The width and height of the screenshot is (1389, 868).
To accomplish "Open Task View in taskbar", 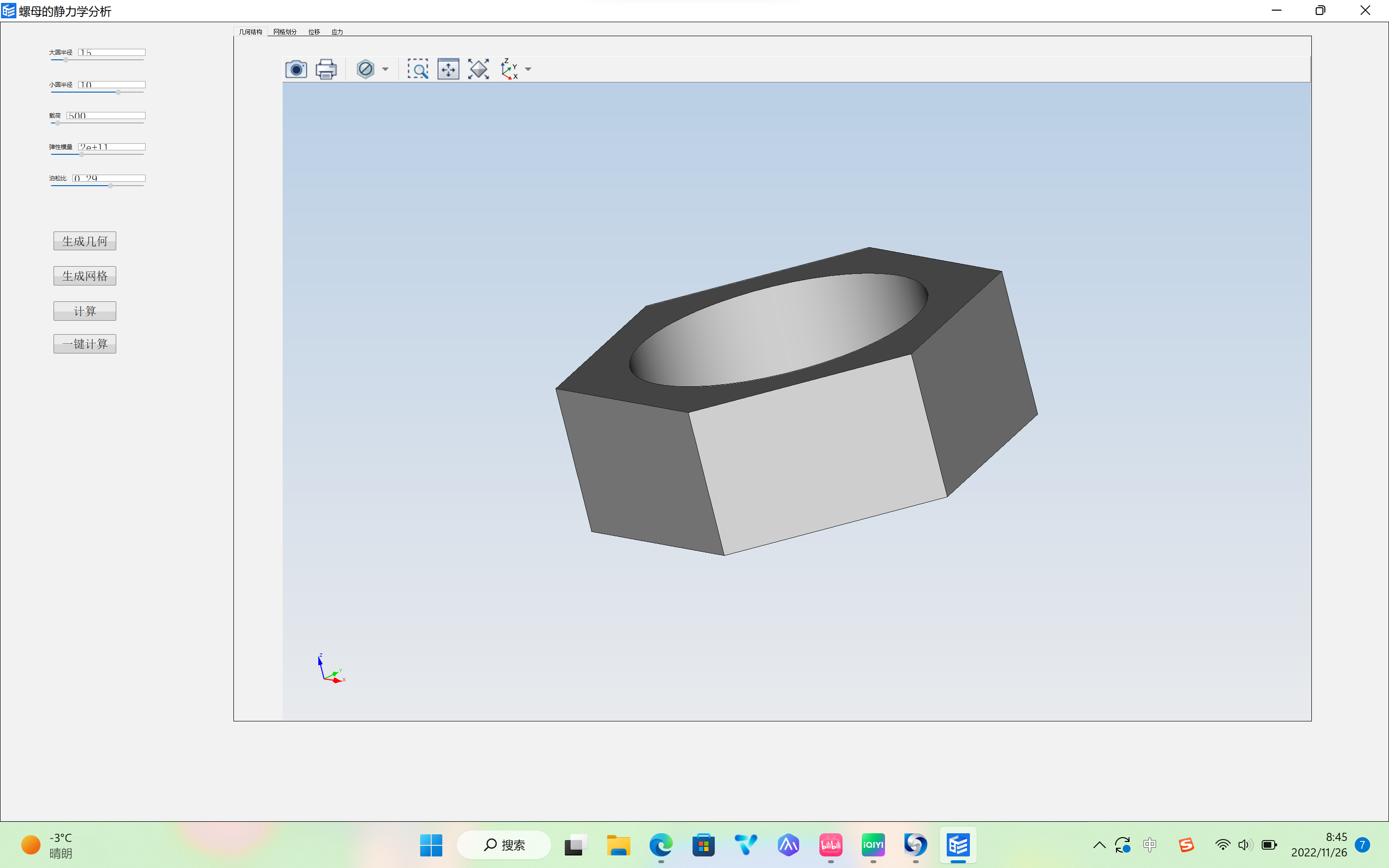I will [x=576, y=845].
